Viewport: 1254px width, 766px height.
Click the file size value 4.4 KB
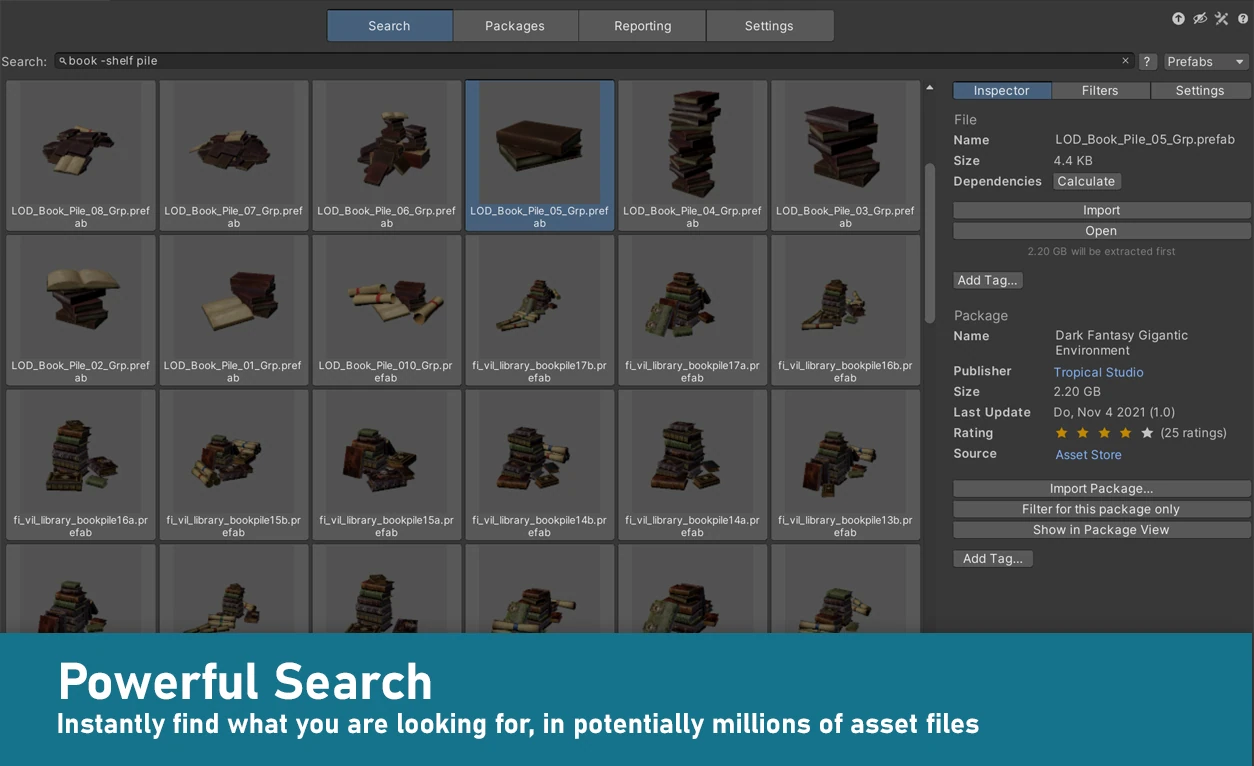pos(1073,161)
